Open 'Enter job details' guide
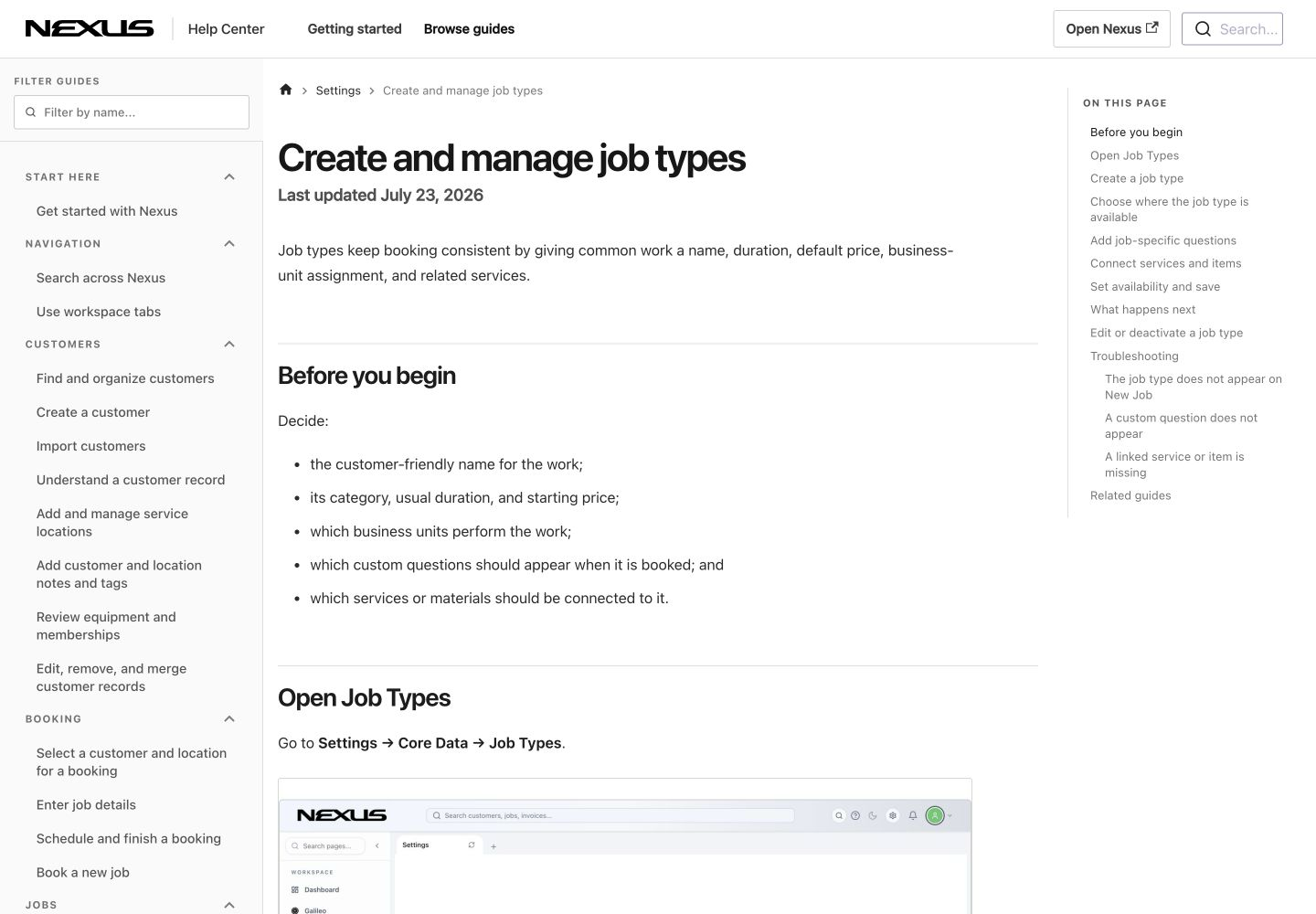1316x914 pixels. 86,805
